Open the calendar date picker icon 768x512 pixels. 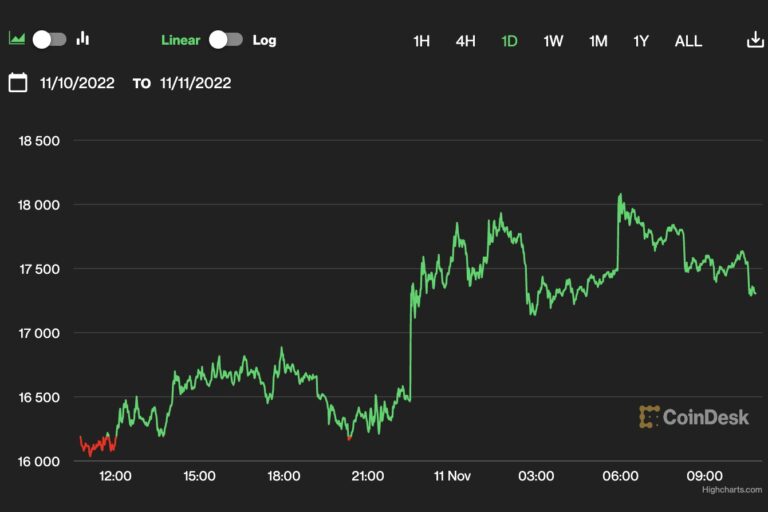(x=18, y=82)
